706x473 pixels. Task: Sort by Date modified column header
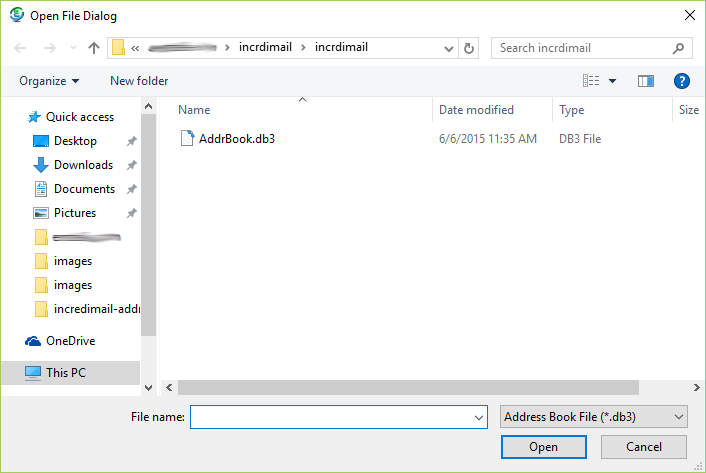476,110
